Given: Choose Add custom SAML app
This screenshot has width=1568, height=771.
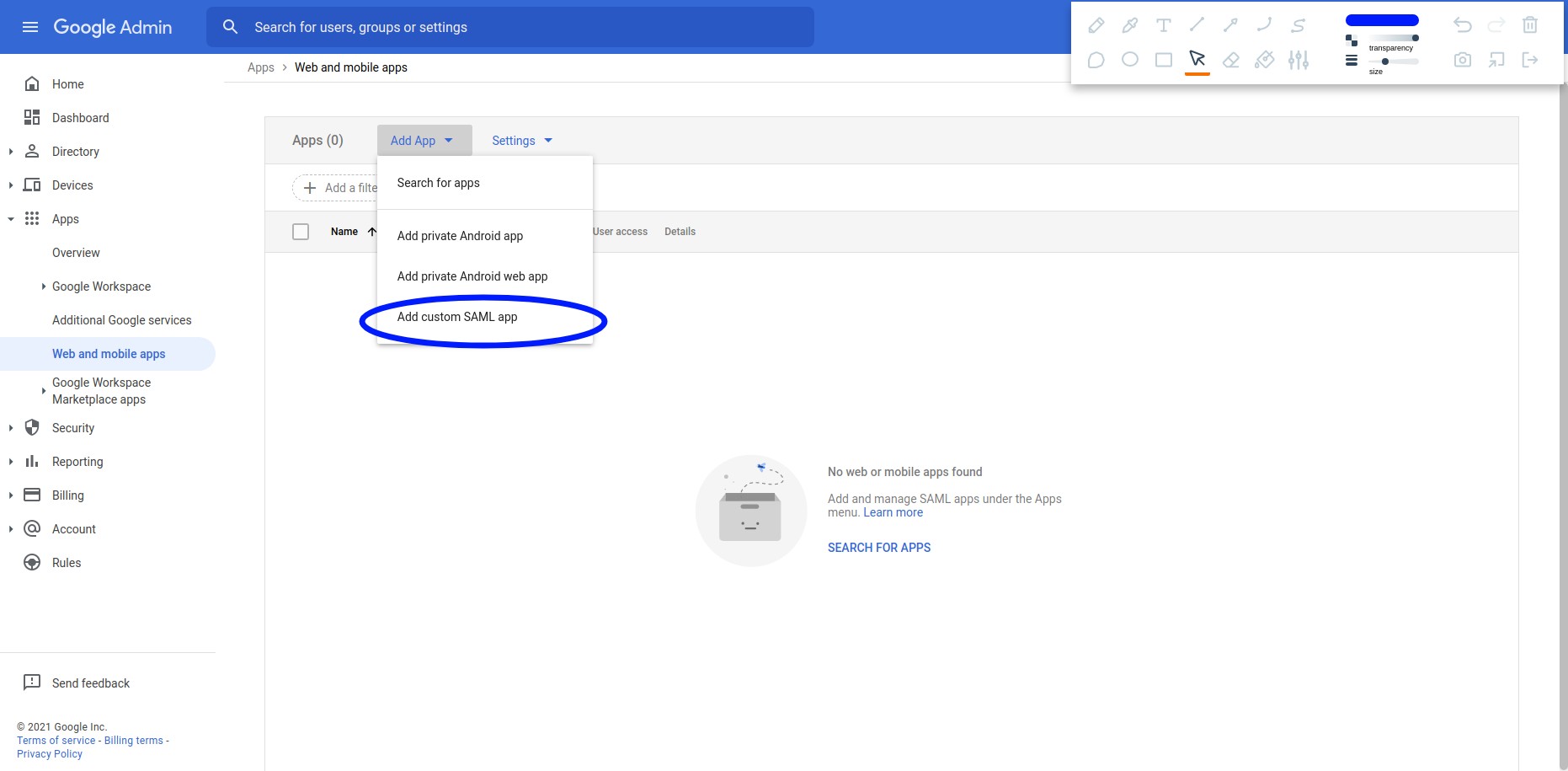Looking at the screenshot, I should coord(485,317).
